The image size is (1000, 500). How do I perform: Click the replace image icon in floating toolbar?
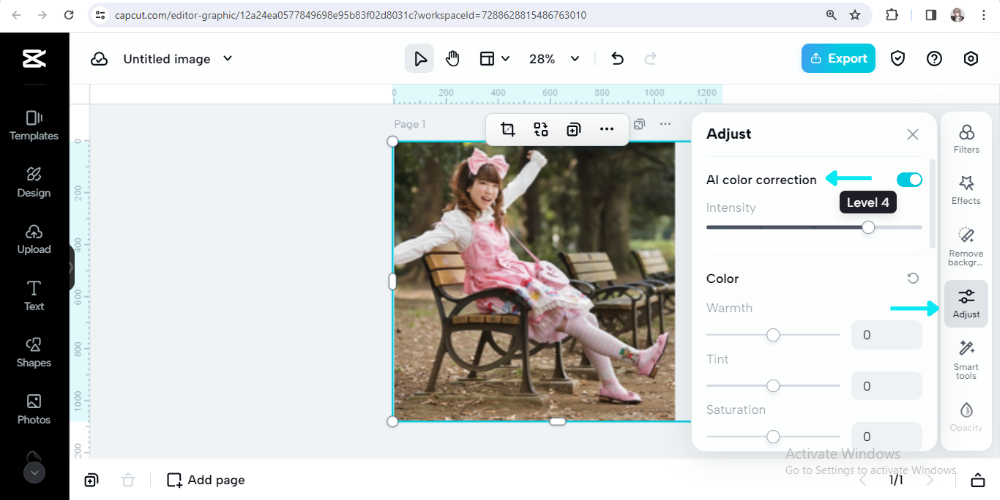[x=541, y=129]
